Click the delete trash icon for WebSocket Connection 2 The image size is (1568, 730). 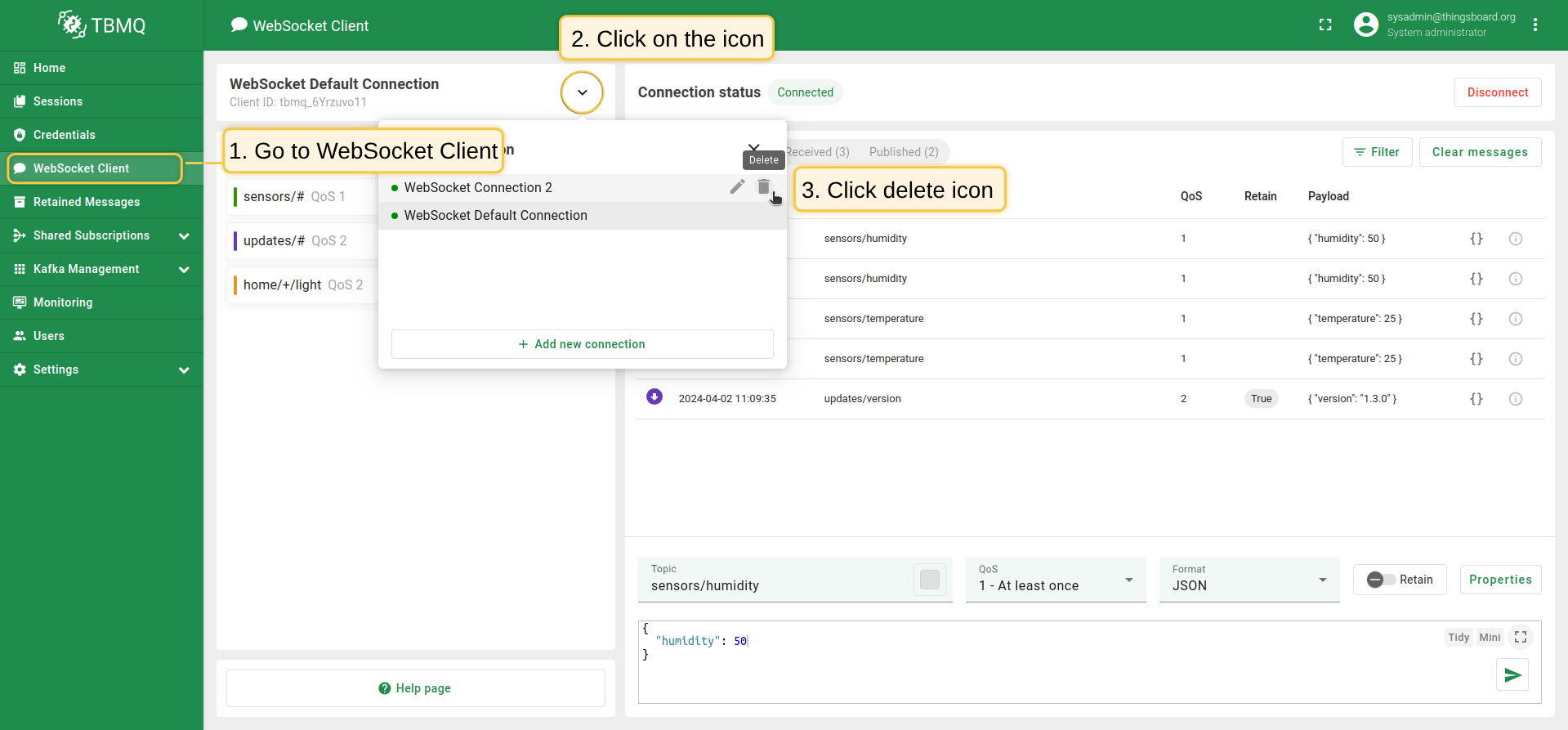pos(763,187)
